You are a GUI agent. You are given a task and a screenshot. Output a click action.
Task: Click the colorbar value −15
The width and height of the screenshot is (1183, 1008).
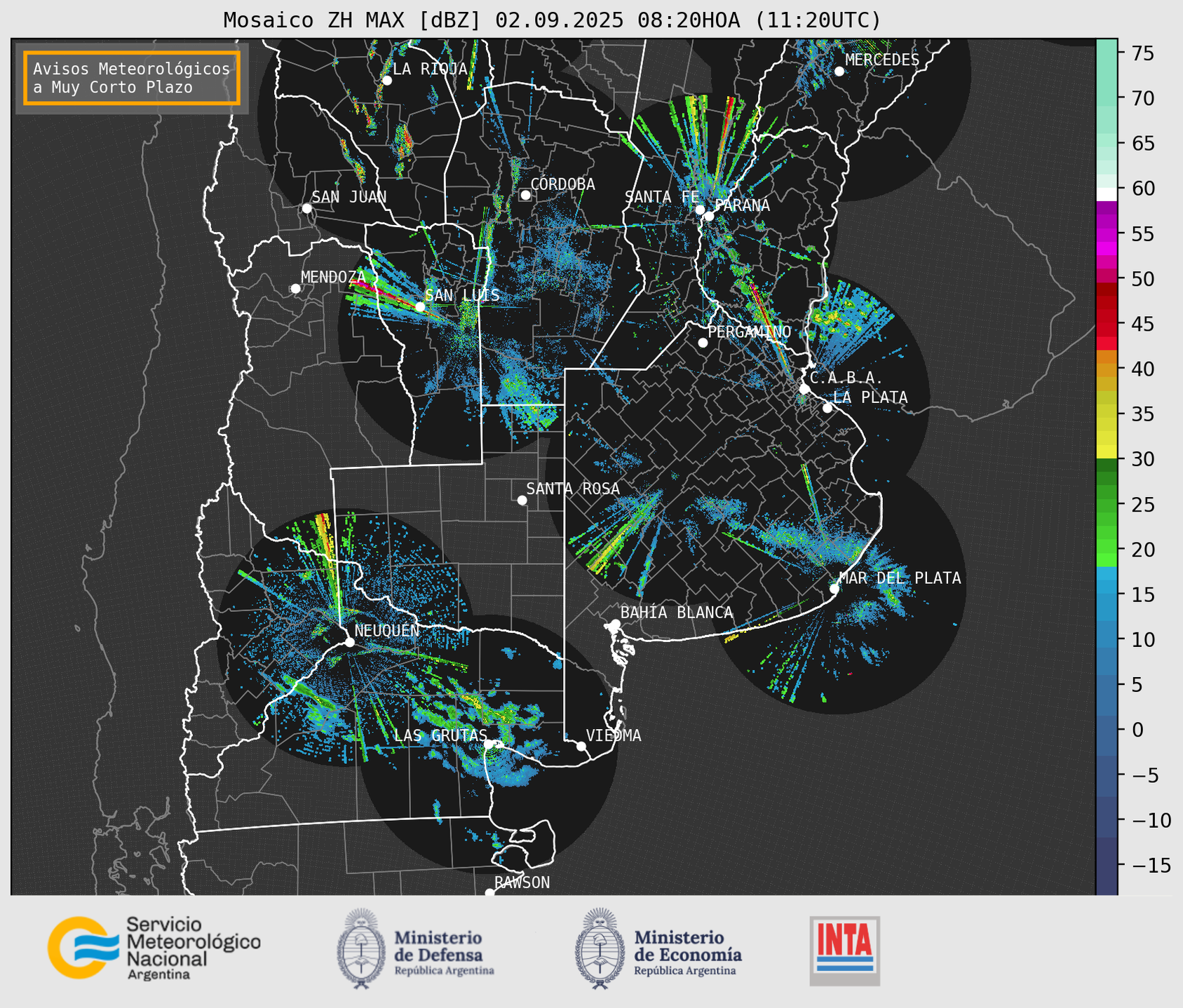[1151, 866]
